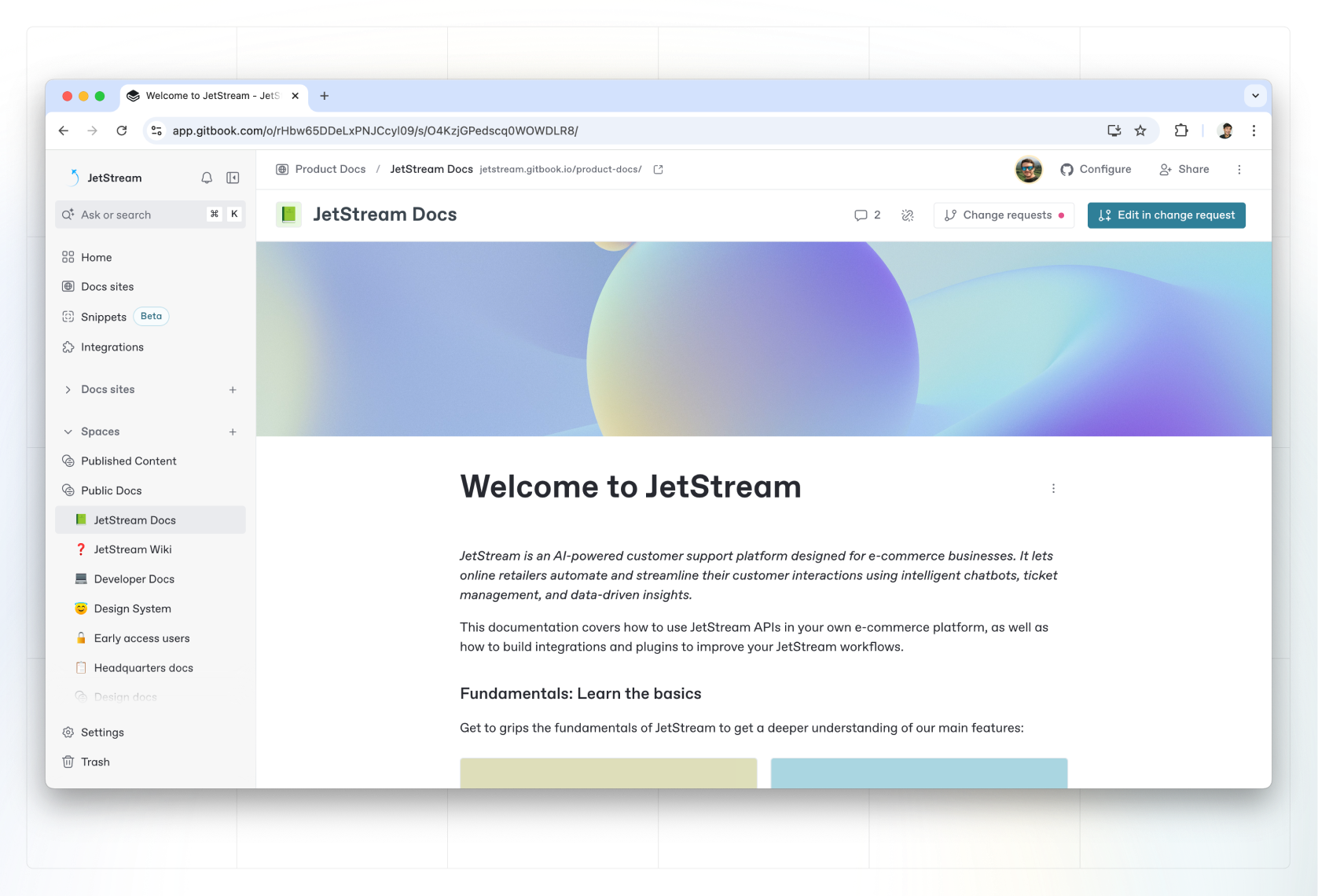Open Change requests dropdown
Screen dimensions: 1318x896
tap(1004, 215)
